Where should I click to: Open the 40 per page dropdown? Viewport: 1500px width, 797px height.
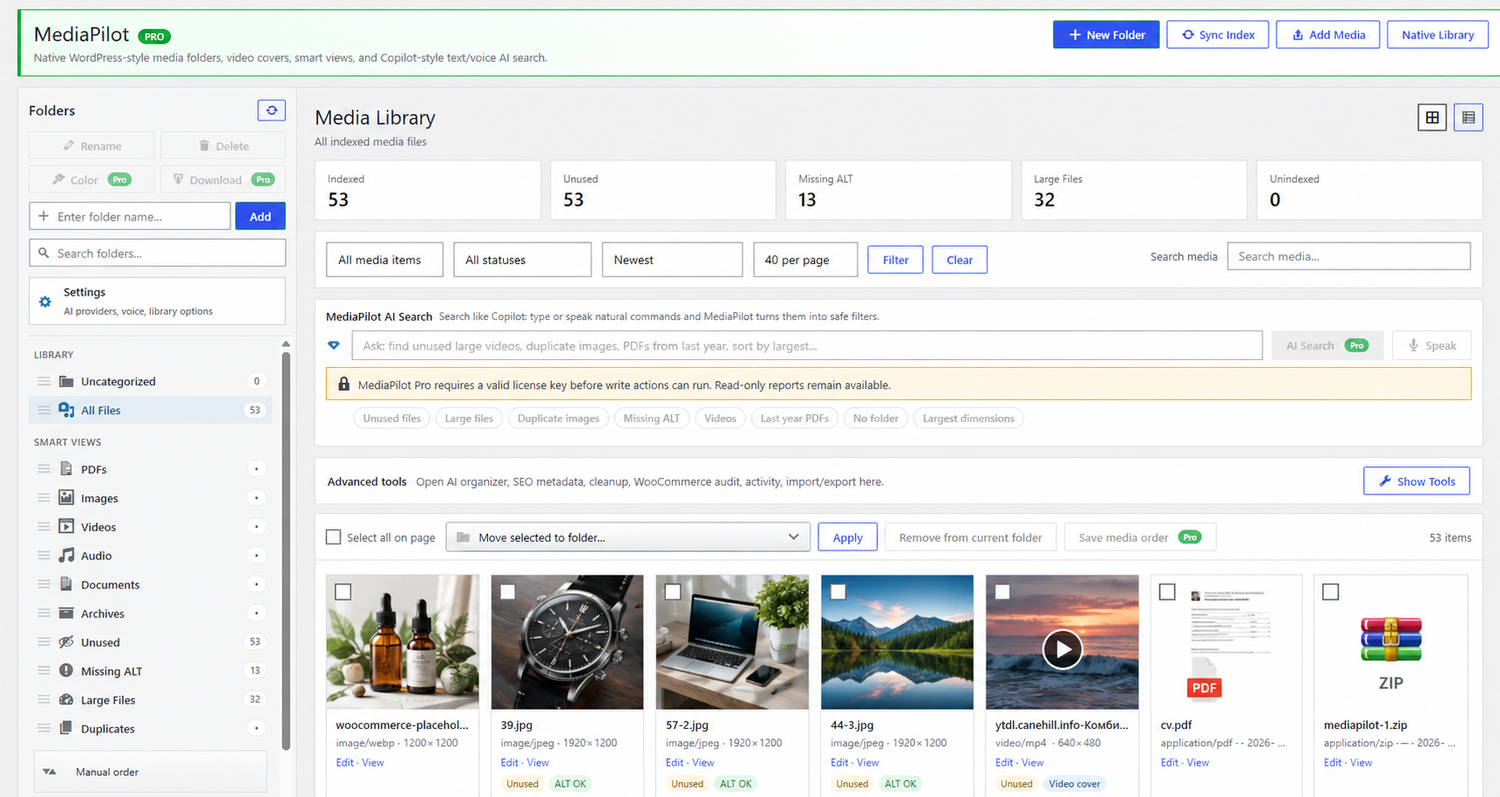coord(805,259)
